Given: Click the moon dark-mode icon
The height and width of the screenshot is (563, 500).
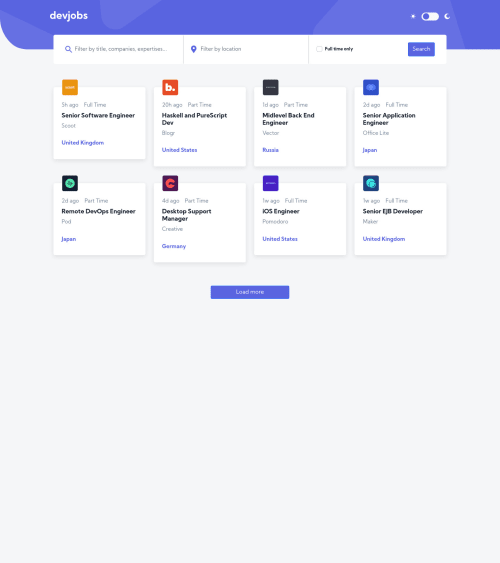Looking at the screenshot, I should [447, 16].
